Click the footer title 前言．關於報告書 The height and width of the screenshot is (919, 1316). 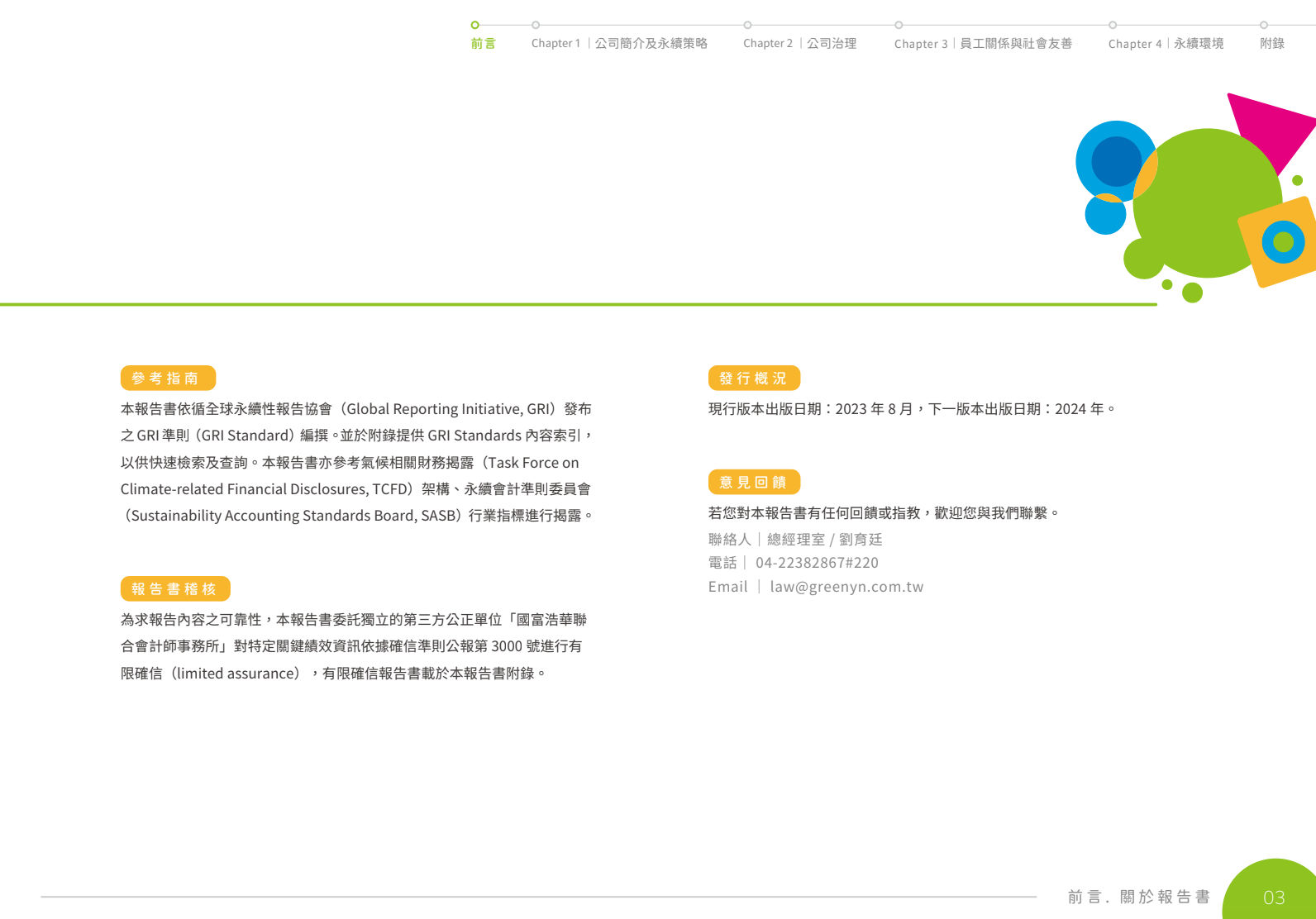coord(1139,897)
